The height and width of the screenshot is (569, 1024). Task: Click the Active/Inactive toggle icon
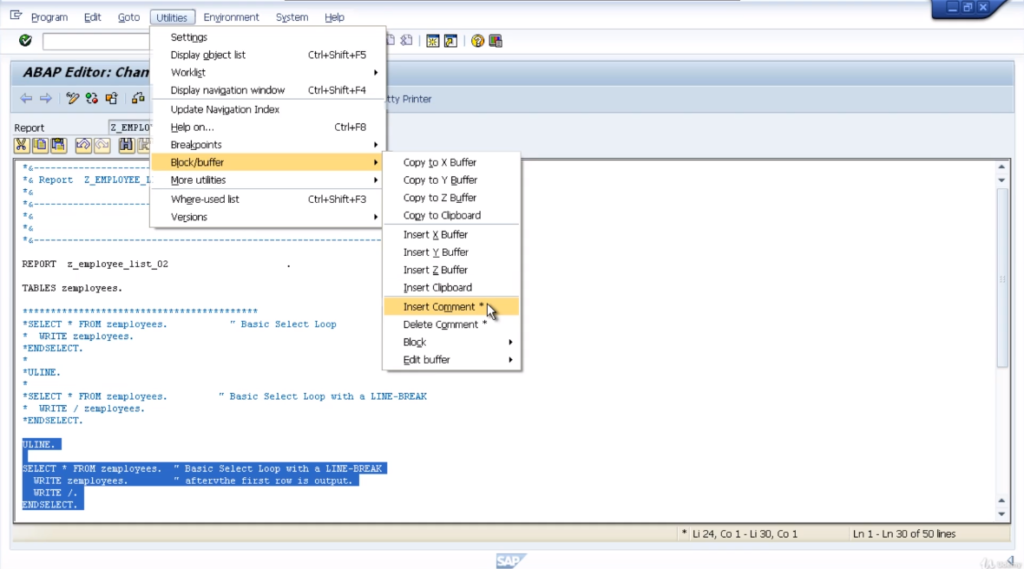pos(92,99)
